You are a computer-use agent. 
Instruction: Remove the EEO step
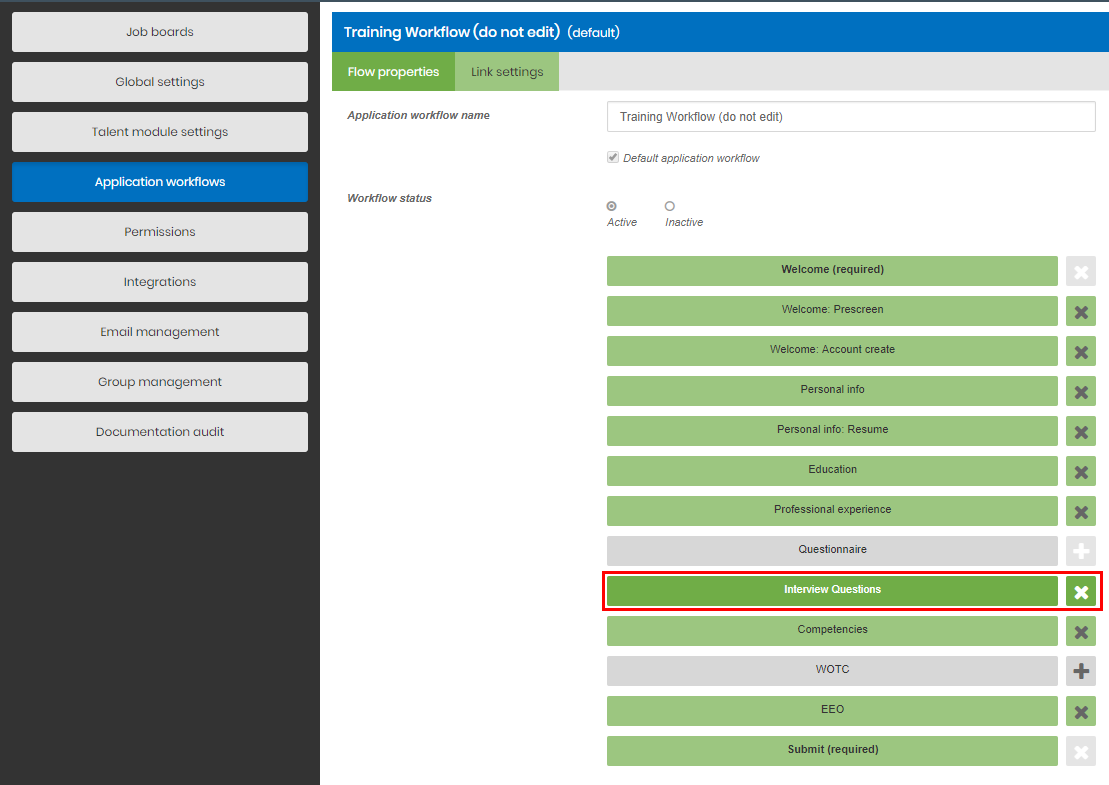click(1080, 711)
